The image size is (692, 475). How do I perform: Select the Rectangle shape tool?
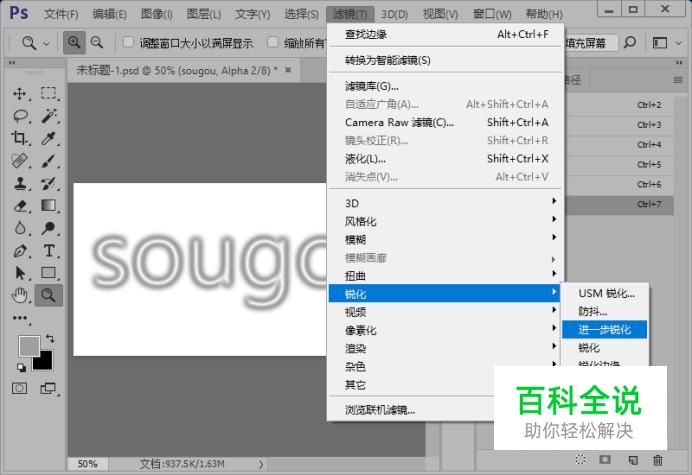coord(49,273)
